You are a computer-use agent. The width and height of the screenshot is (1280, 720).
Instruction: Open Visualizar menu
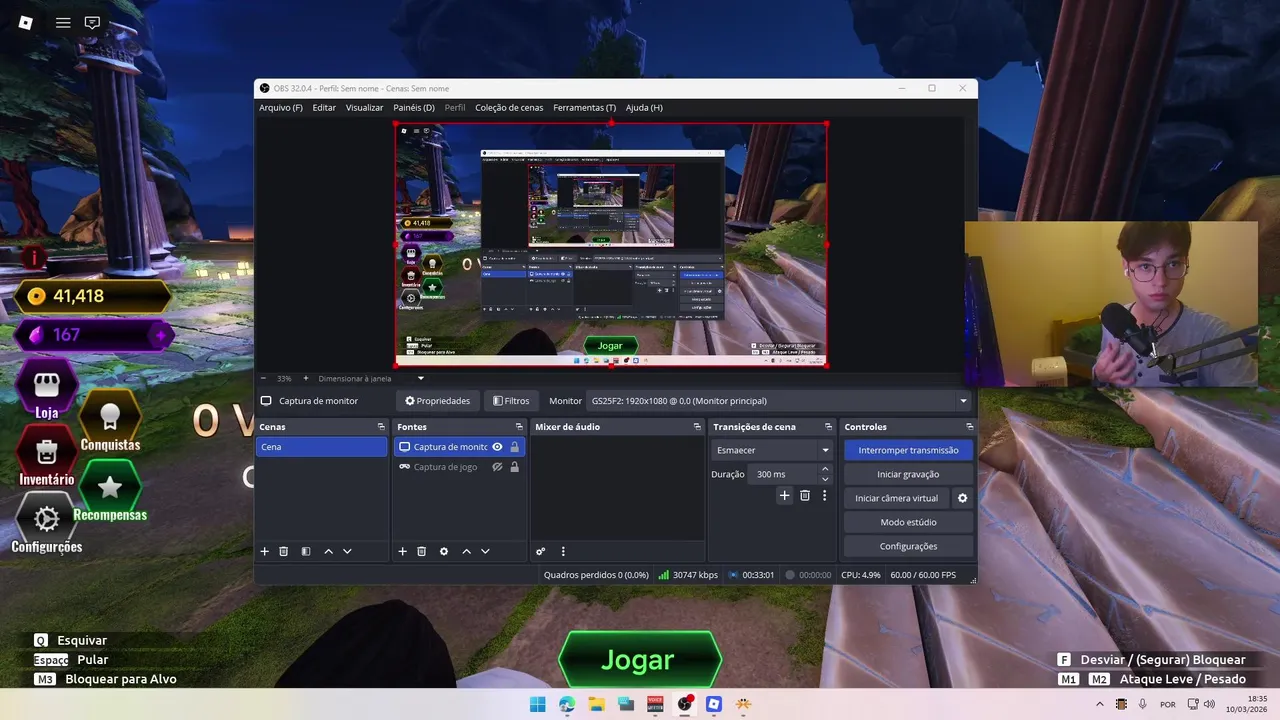point(364,107)
